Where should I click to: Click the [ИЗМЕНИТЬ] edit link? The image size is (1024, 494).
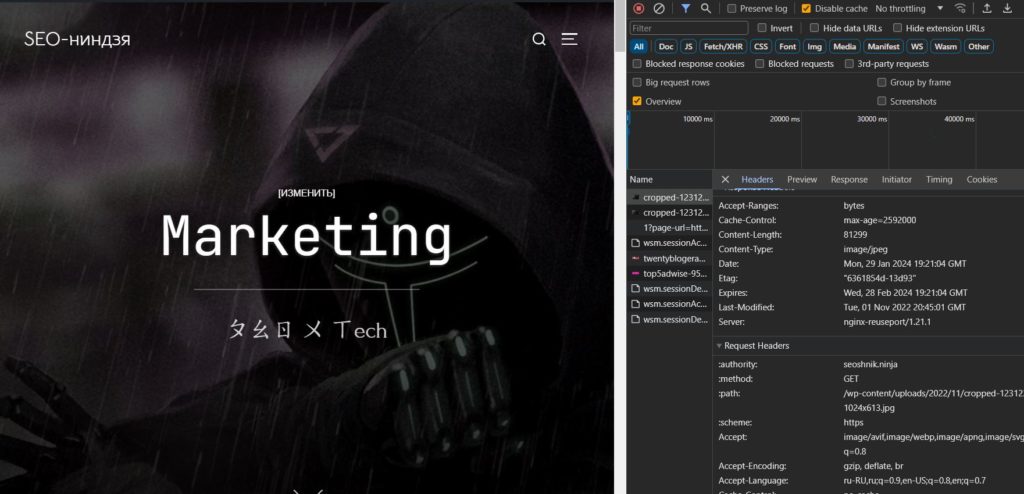pos(306,193)
